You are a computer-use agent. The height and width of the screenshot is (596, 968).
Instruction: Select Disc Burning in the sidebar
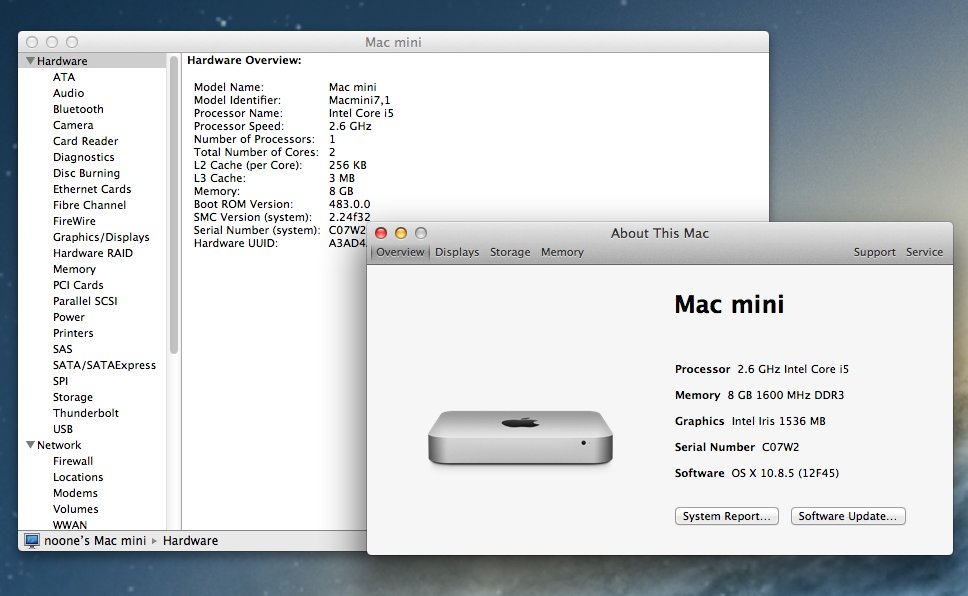(86, 174)
